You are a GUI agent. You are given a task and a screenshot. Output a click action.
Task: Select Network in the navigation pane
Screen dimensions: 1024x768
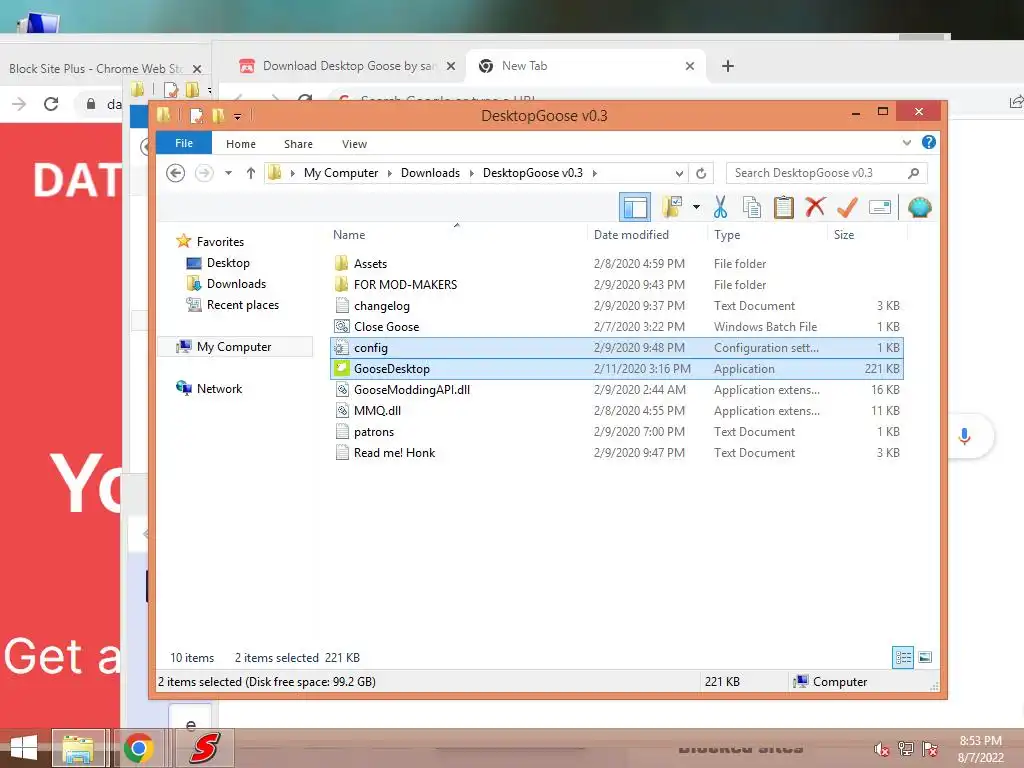point(219,389)
